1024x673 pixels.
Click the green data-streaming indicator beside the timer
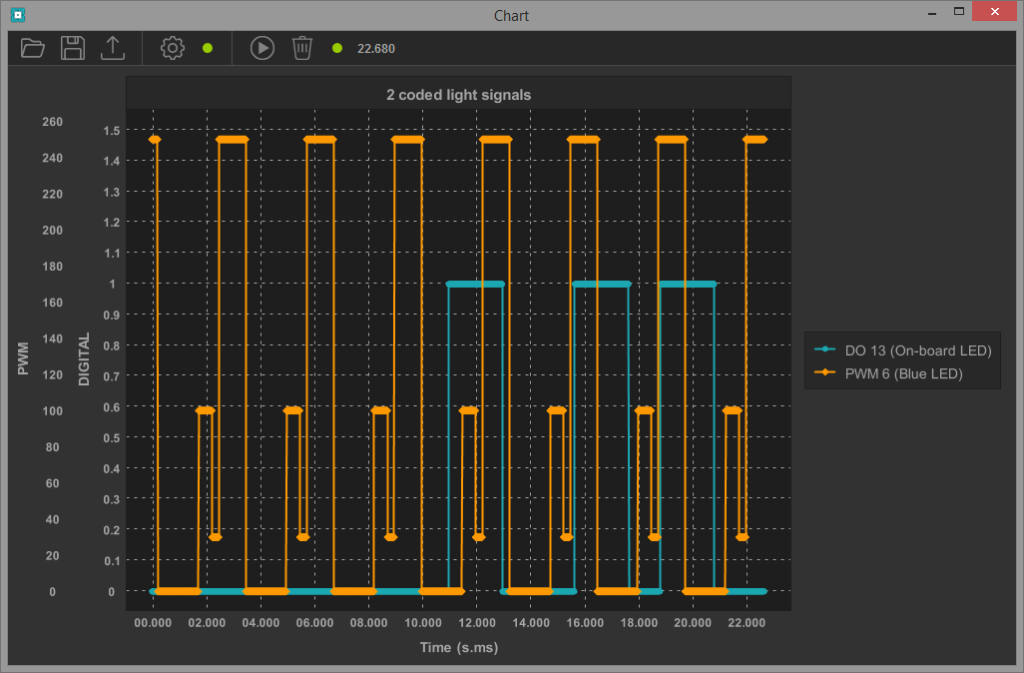337,47
